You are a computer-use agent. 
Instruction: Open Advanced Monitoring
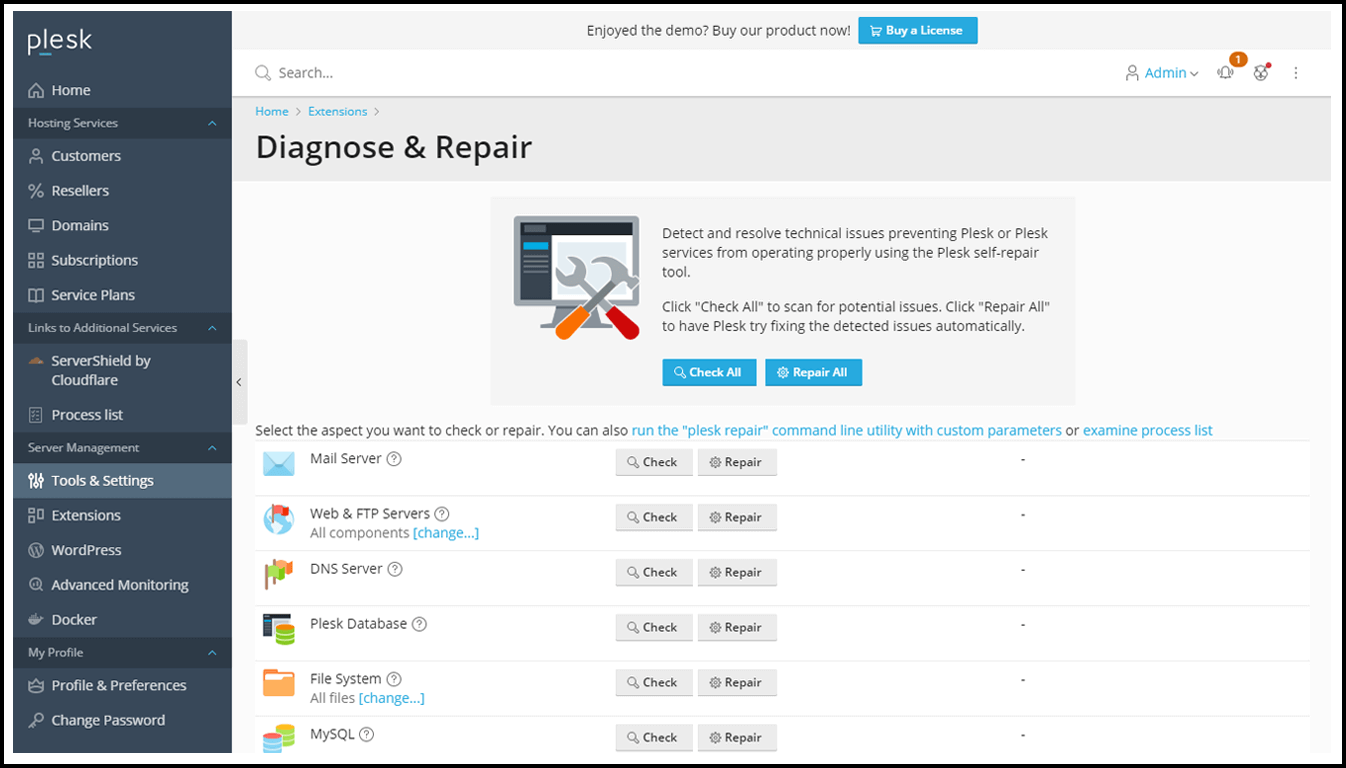tap(122, 586)
